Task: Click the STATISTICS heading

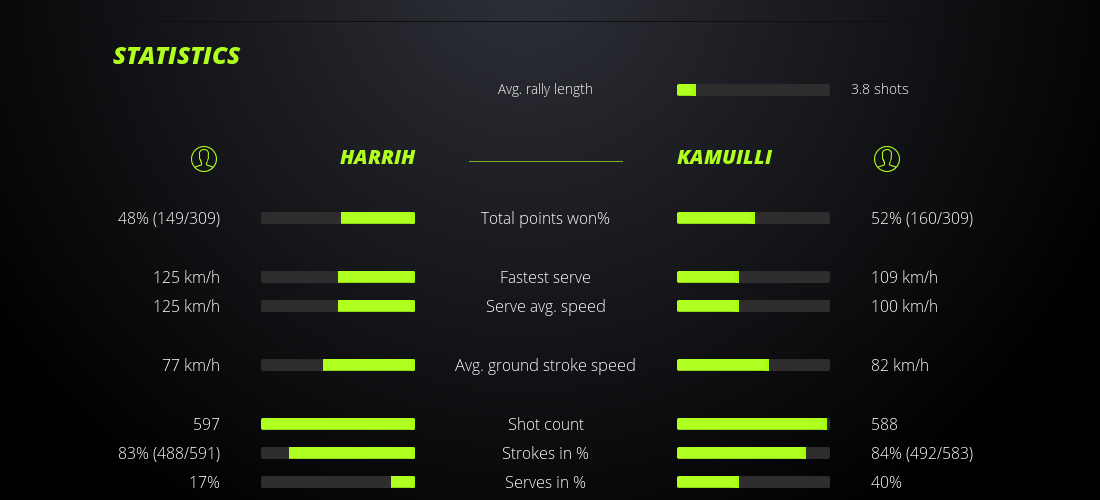Action: click(x=177, y=56)
